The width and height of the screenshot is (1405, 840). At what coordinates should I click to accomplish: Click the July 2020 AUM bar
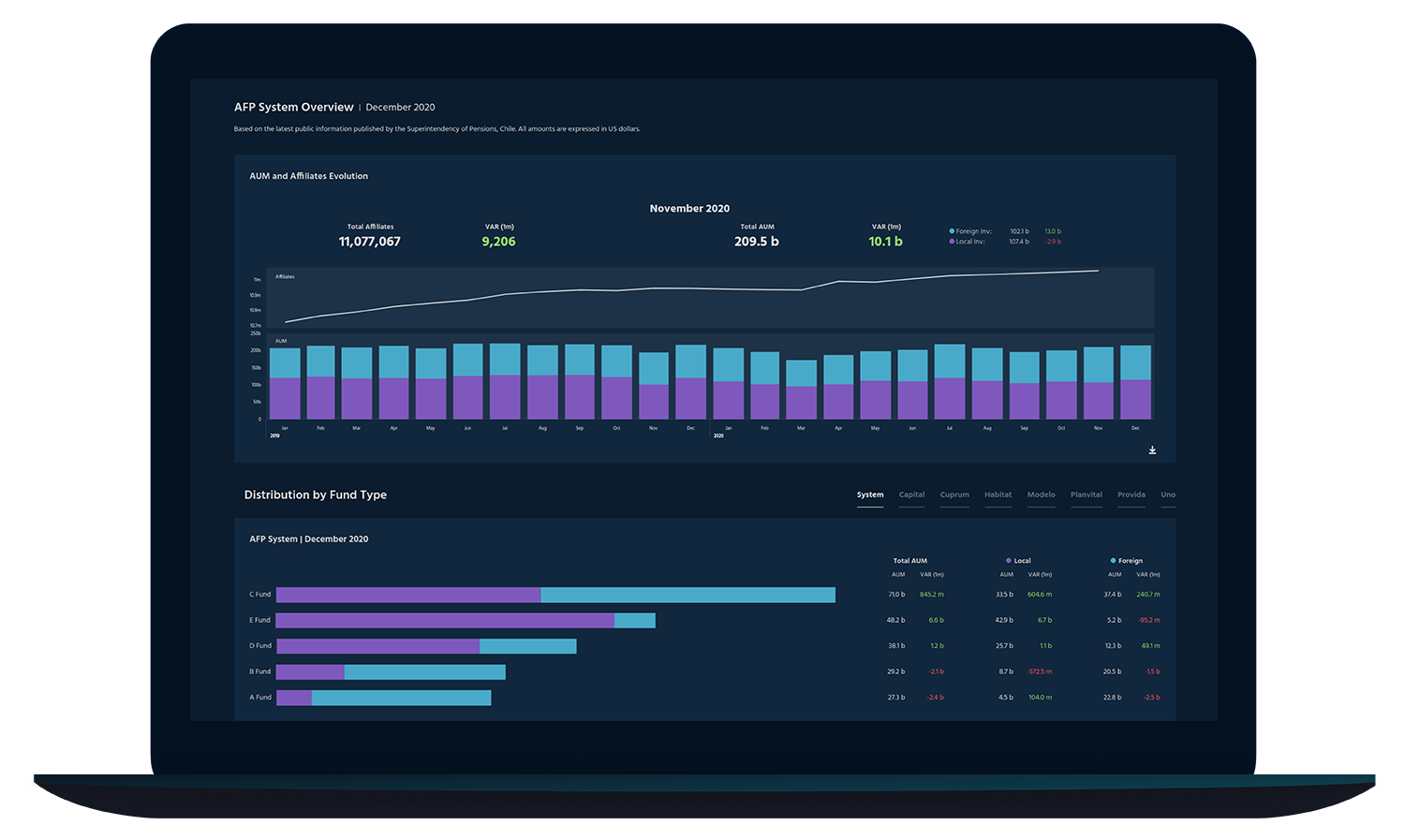[949, 382]
